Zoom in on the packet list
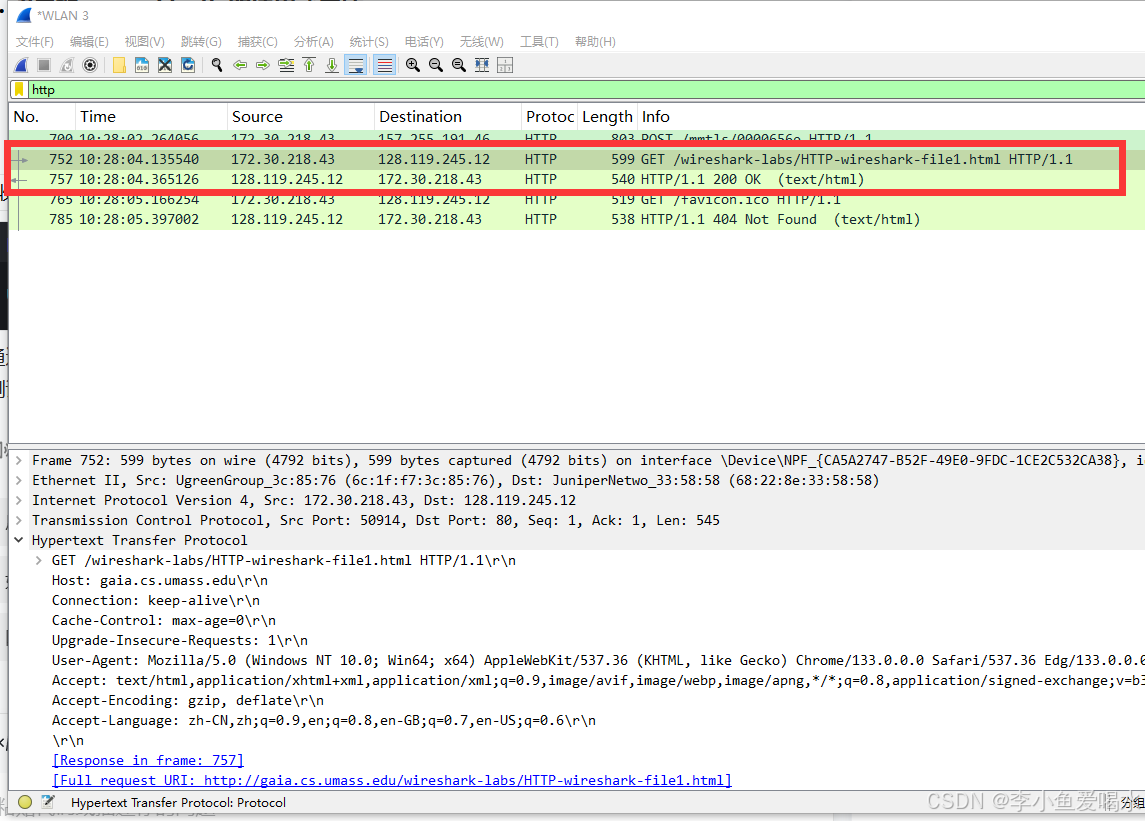 click(x=412, y=65)
